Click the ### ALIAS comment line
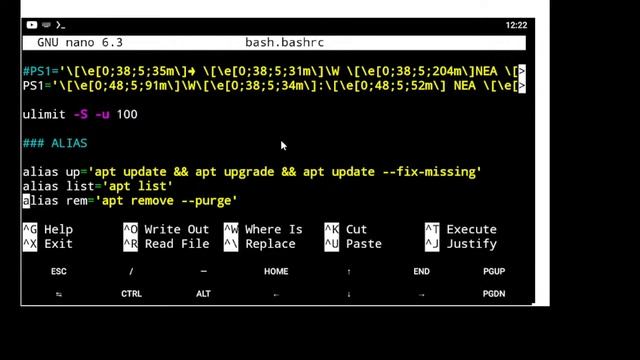640x360 pixels. (55, 143)
